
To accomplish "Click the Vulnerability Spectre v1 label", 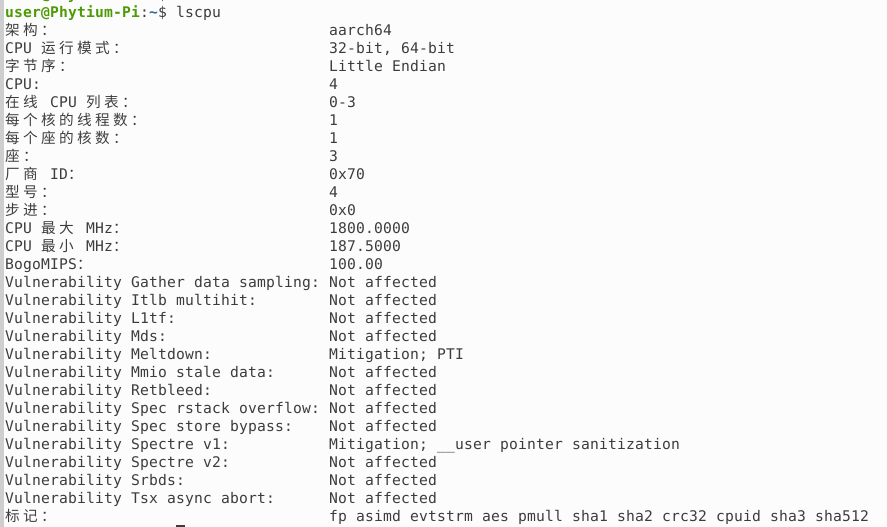I will (x=117, y=444).
